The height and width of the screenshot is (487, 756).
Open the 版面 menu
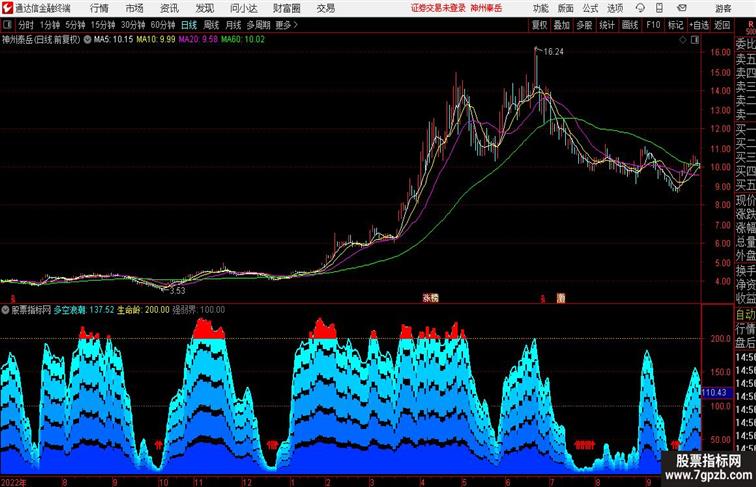tap(566, 8)
